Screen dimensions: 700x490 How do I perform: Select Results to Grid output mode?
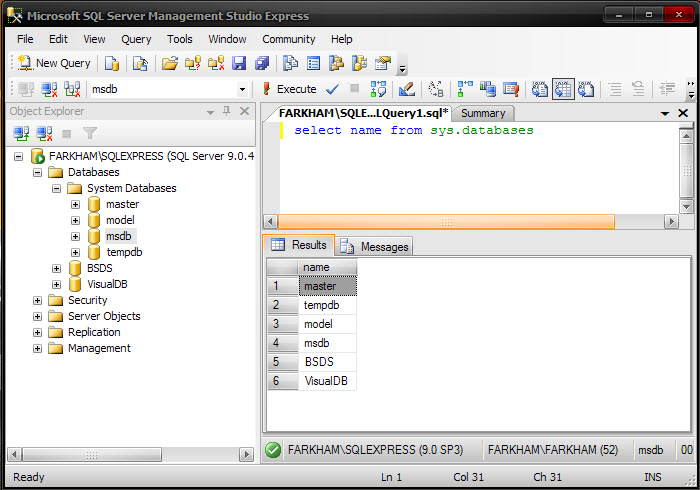[x=563, y=89]
